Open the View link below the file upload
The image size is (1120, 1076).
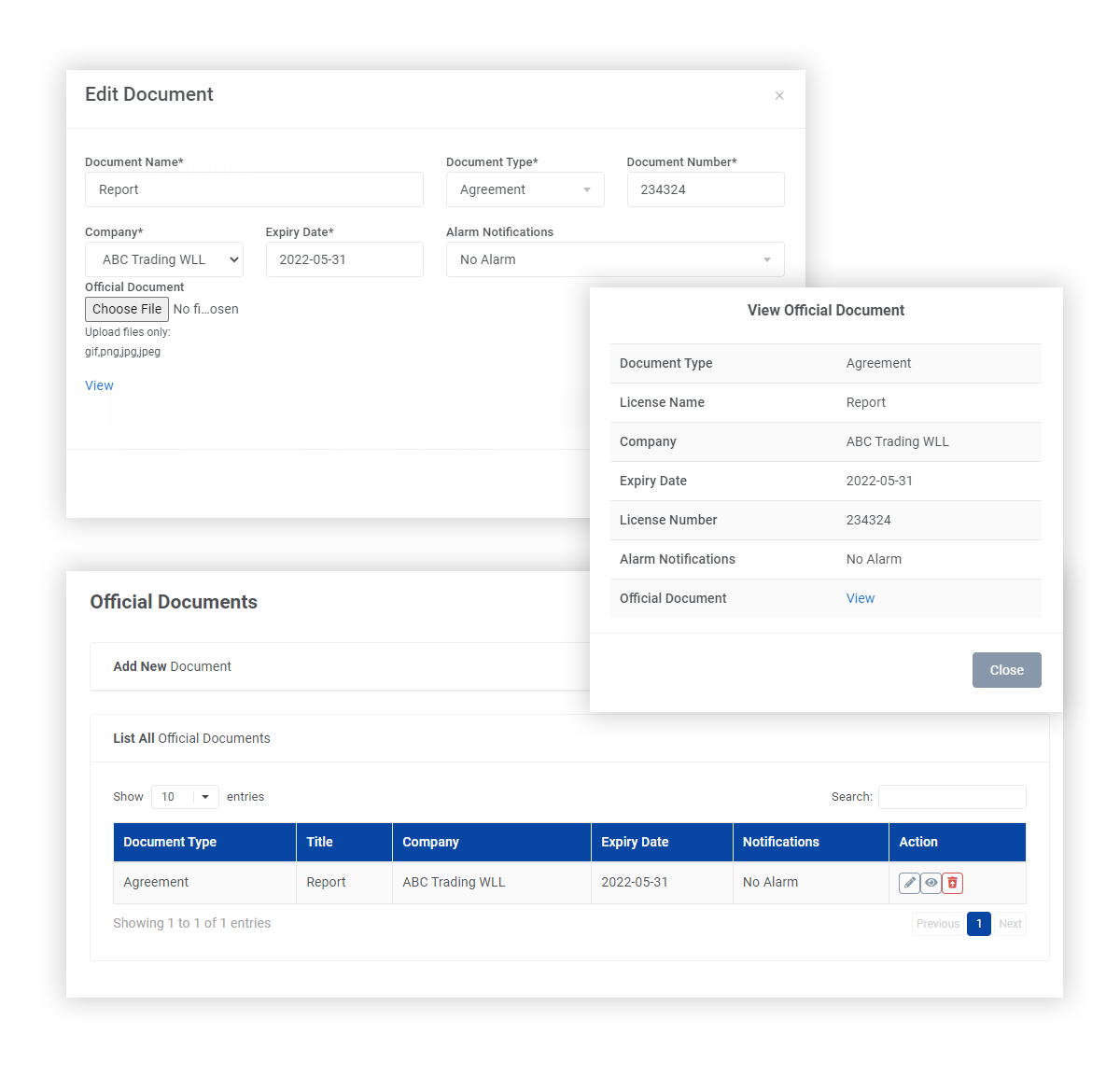pyautogui.click(x=98, y=384)
